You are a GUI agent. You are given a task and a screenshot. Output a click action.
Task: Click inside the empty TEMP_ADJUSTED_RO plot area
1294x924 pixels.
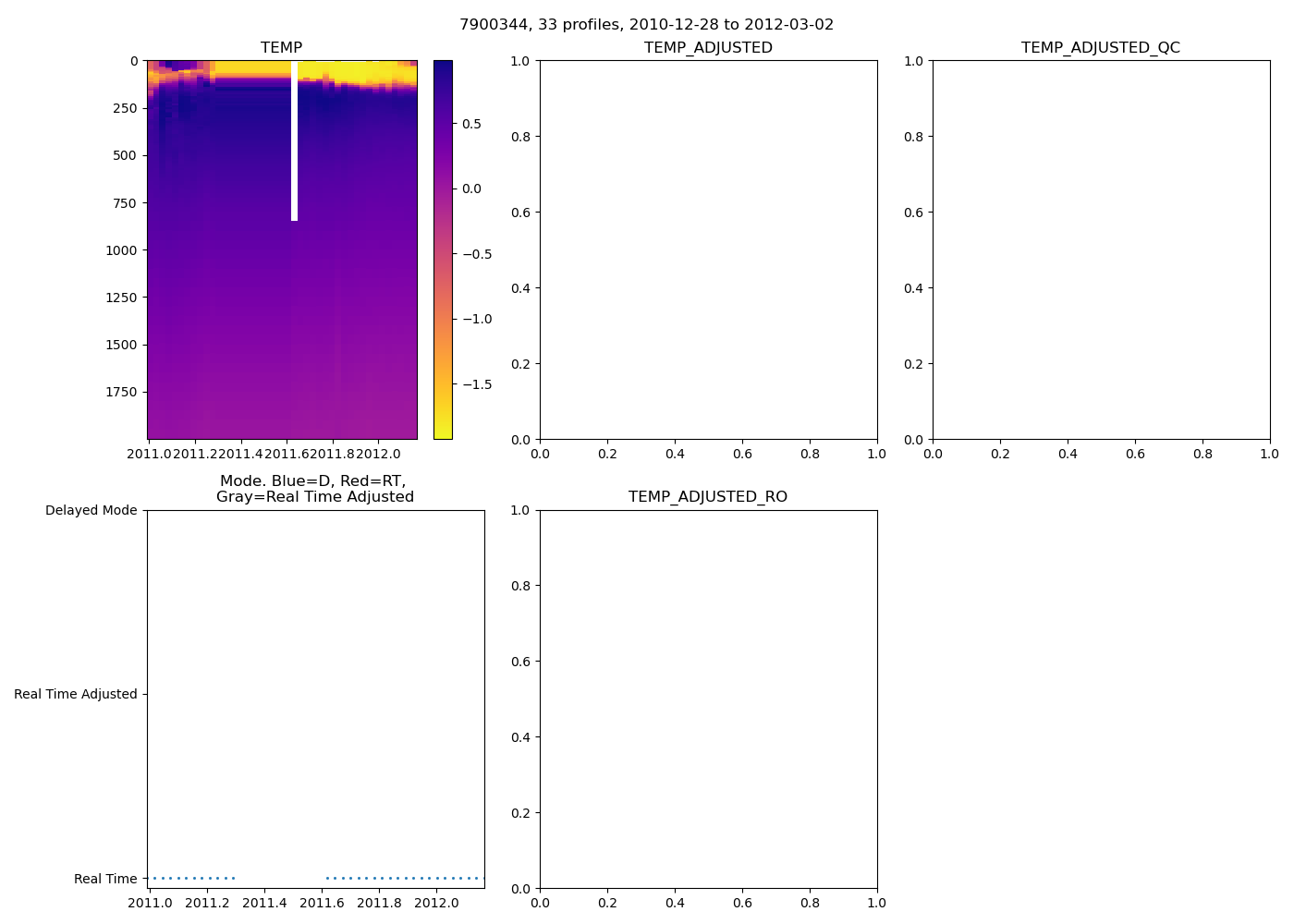tap(708, 699)
